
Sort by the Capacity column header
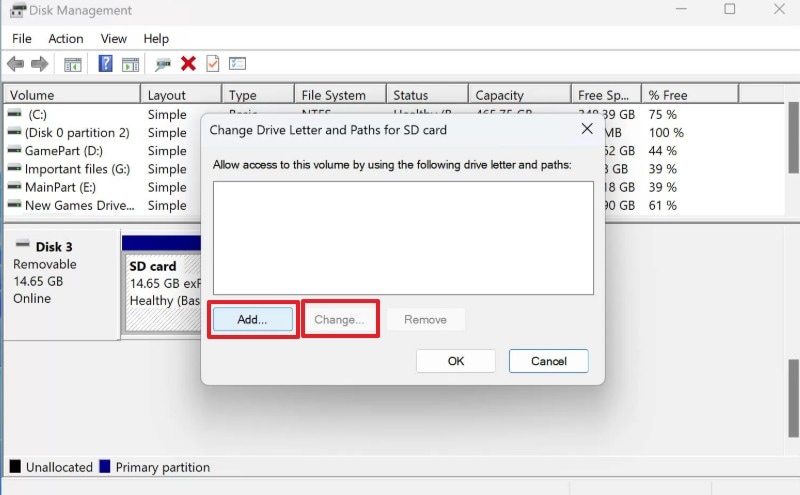coord(519,95)
